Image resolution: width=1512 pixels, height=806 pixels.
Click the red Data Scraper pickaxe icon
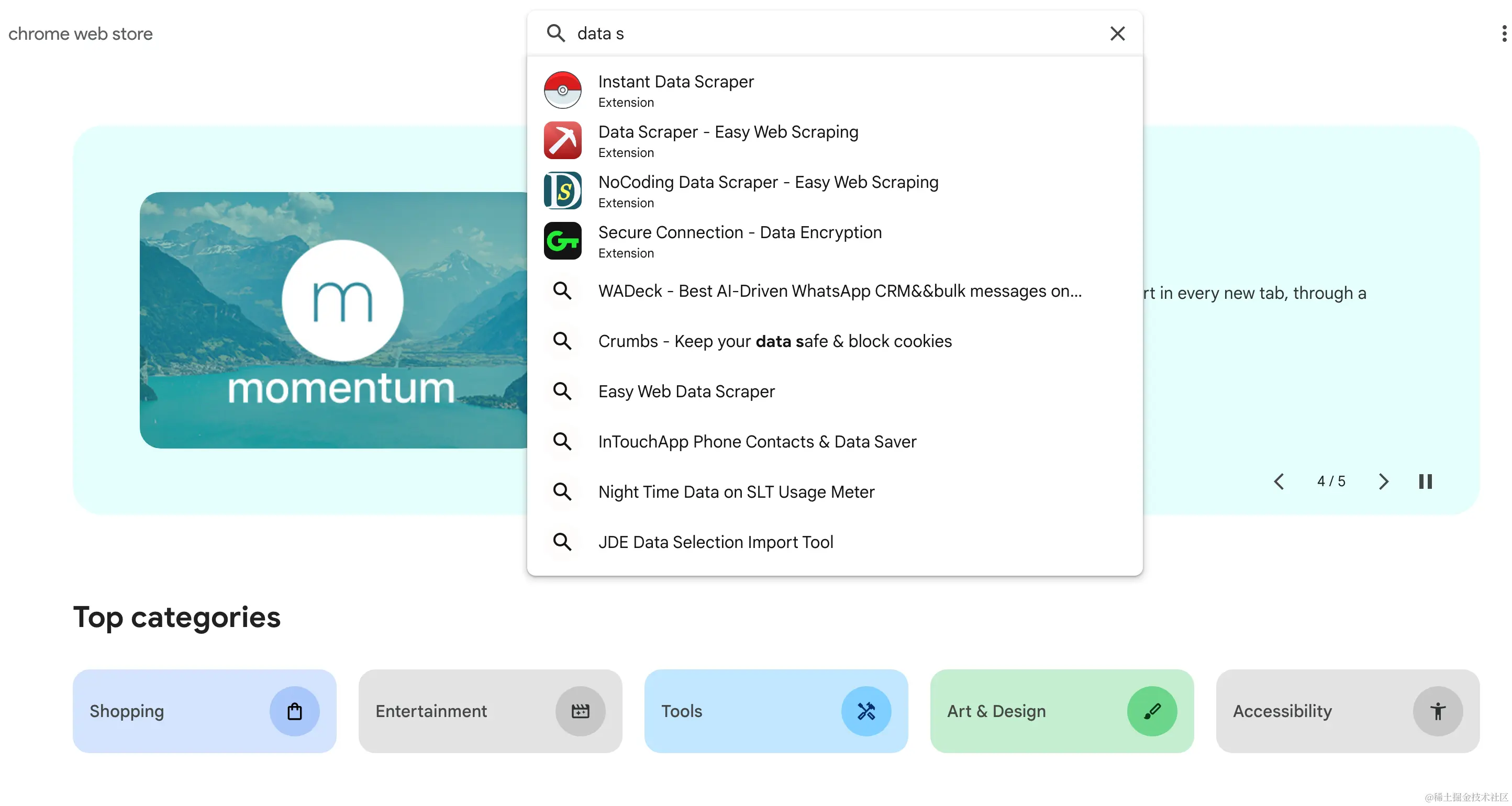[x=562, y=141]
